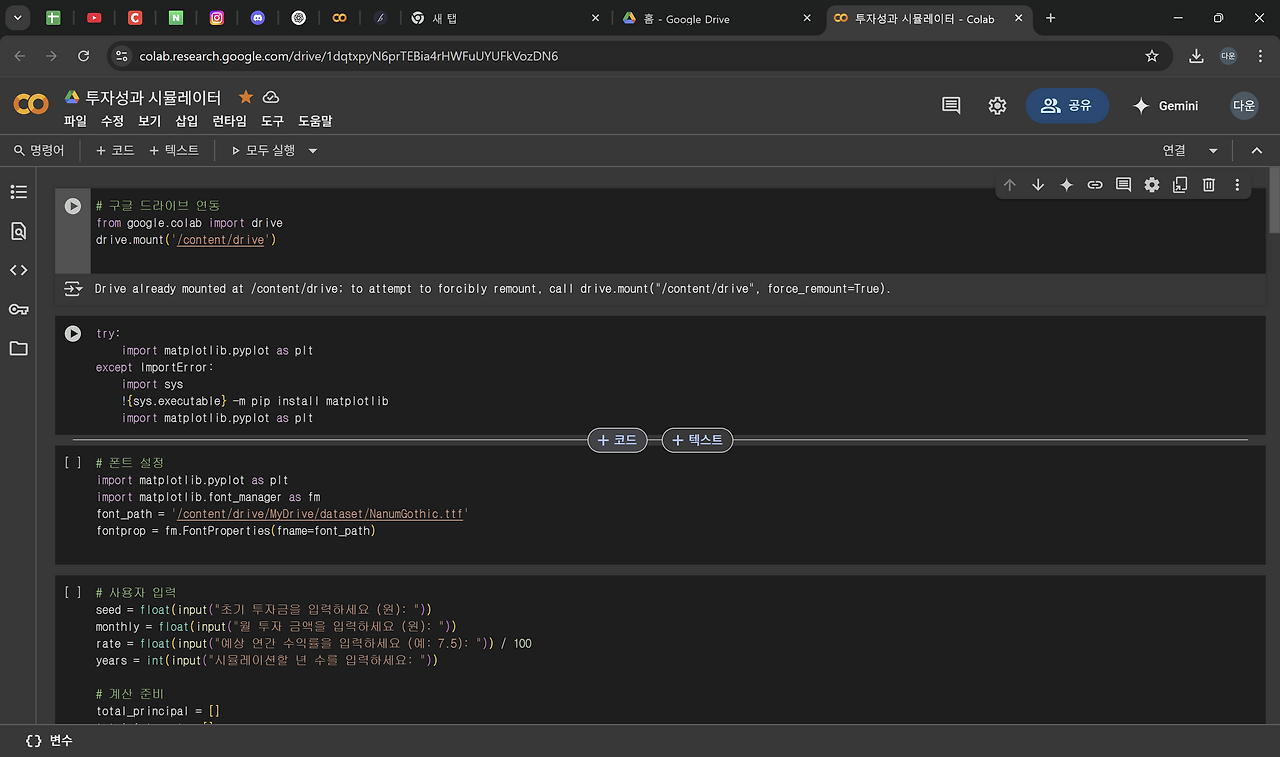Add a comment to the selected cell
1280x757 pixels.
point(1123,185)
